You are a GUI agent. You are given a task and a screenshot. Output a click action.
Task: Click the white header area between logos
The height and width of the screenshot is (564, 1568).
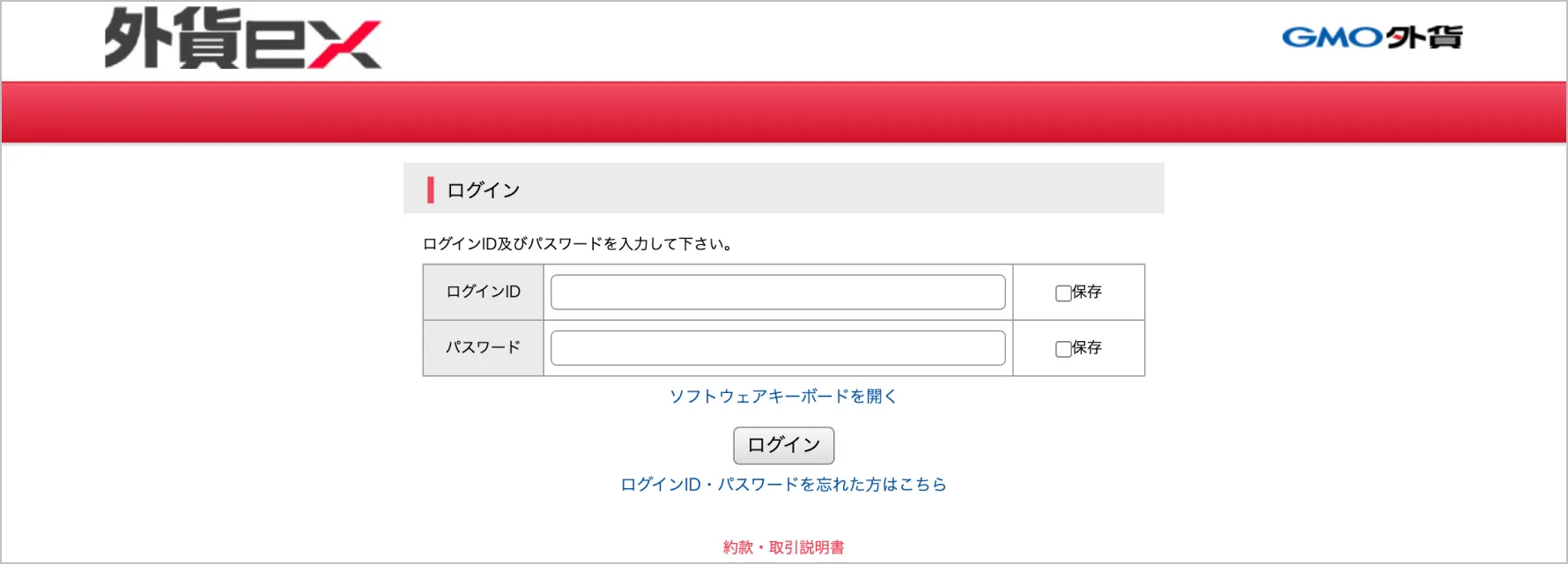coord(828,41)
